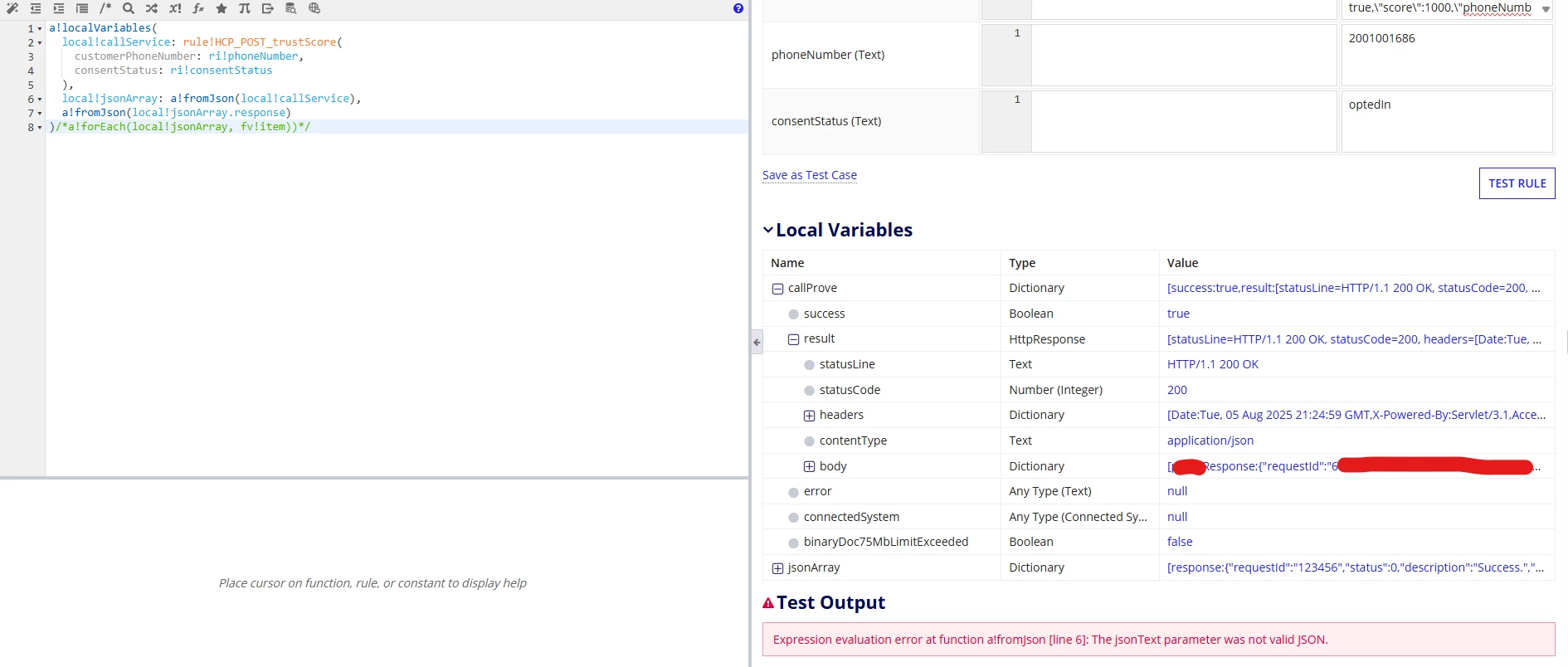
Task: Click the success value true
Action: pyautogui.click(x=1178, y=314)
